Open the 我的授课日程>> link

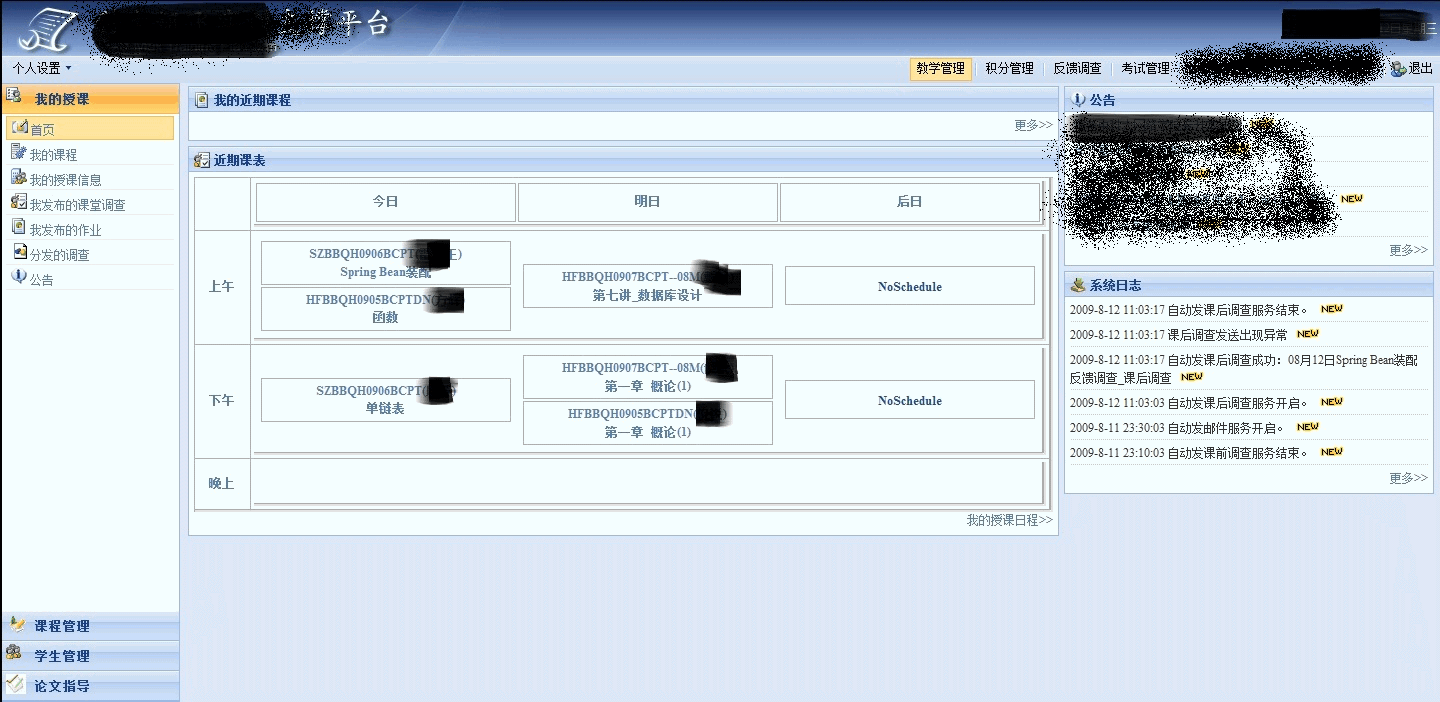tap(1009, 520)
